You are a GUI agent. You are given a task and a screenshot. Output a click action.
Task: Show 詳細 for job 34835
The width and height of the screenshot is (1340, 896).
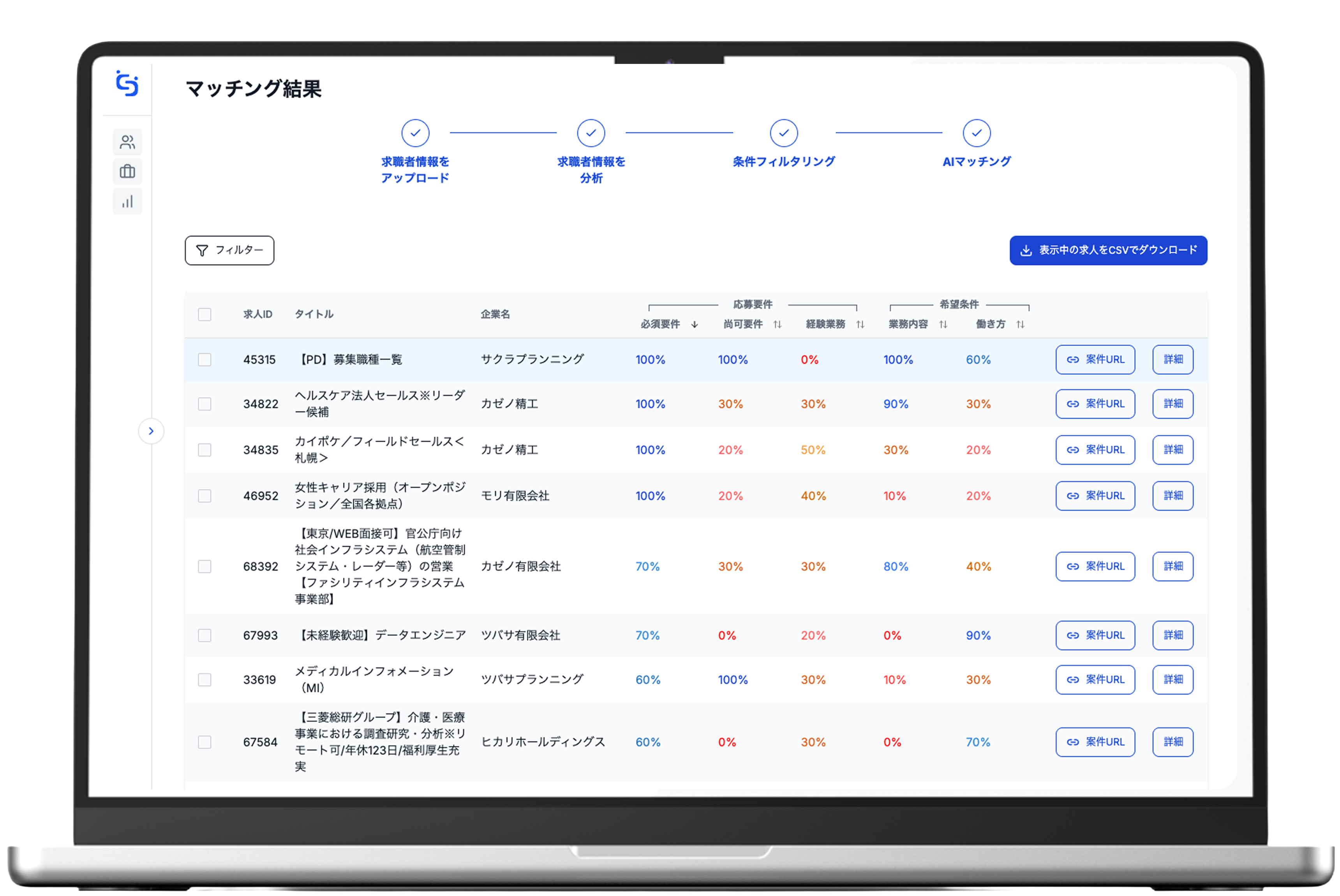point(1172,450)
